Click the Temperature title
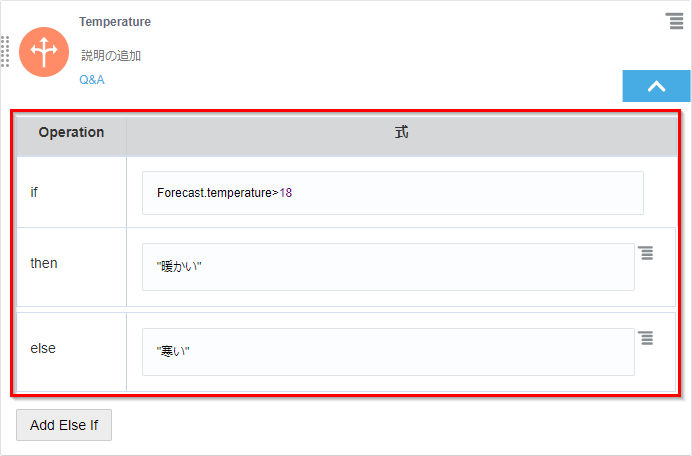Screen dimensions: 692x456 (115, 22)
